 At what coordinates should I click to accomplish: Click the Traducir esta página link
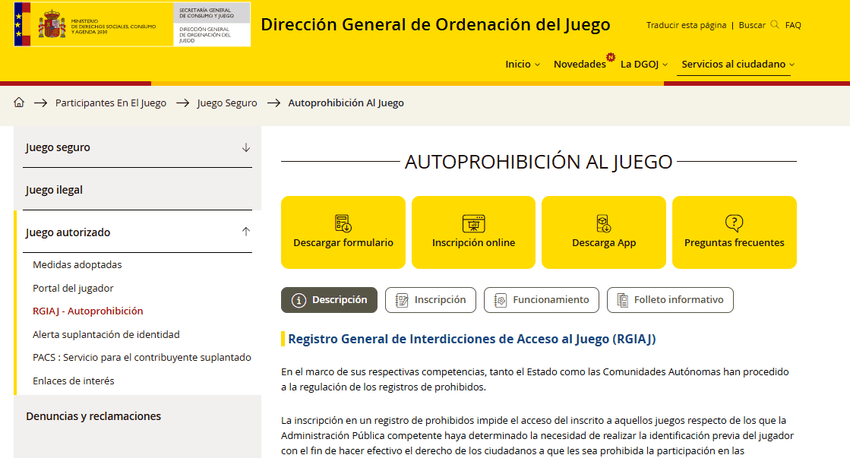pos(686,25)
